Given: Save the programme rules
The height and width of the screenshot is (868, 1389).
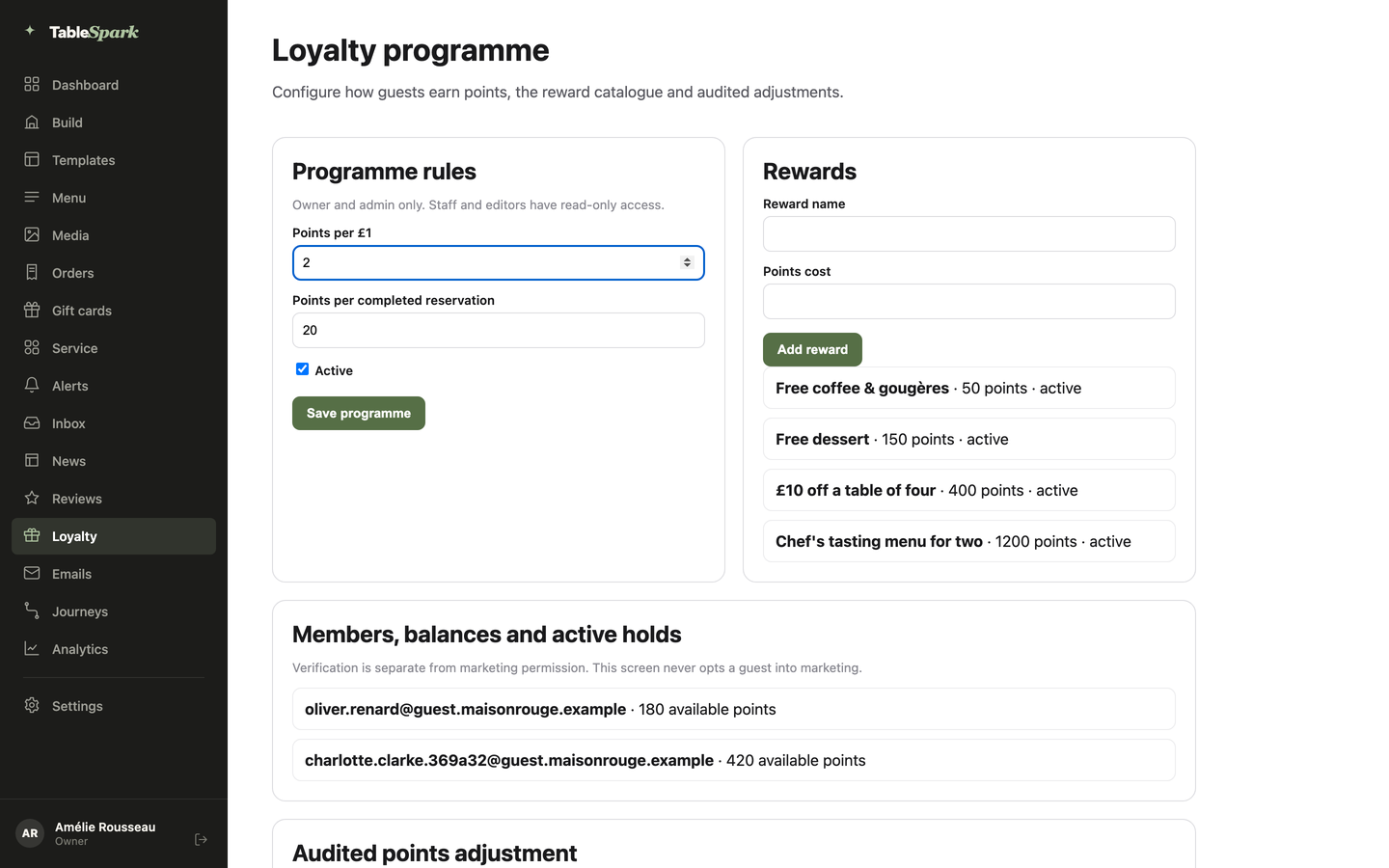Looking at the screenshot, I should click(x=359, y=413).
